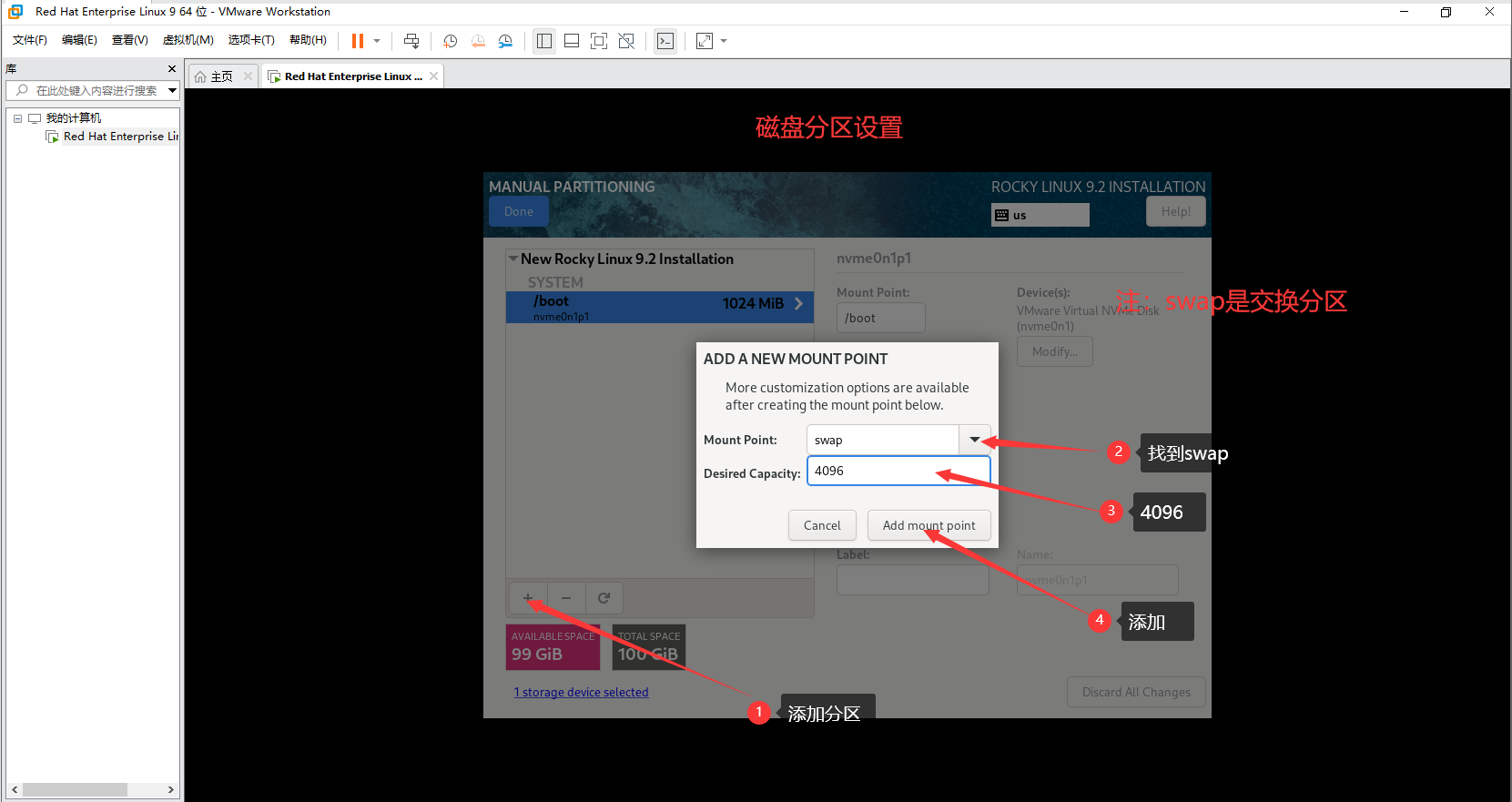The height and width of the screenshot is (802, 1512).
Task: Click the TOTAL SPACE 100 GiB box
Action: tap(649, 647)
